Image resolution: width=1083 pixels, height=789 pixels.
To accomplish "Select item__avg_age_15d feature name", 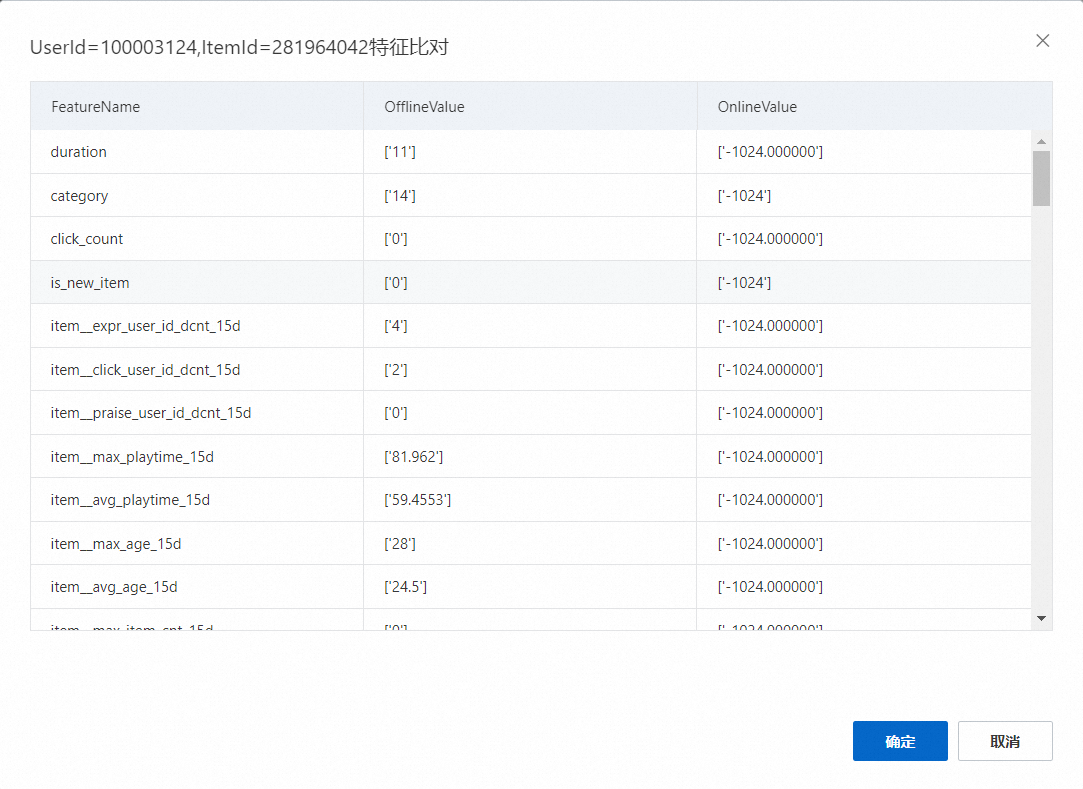I will [x=114, y=587].
